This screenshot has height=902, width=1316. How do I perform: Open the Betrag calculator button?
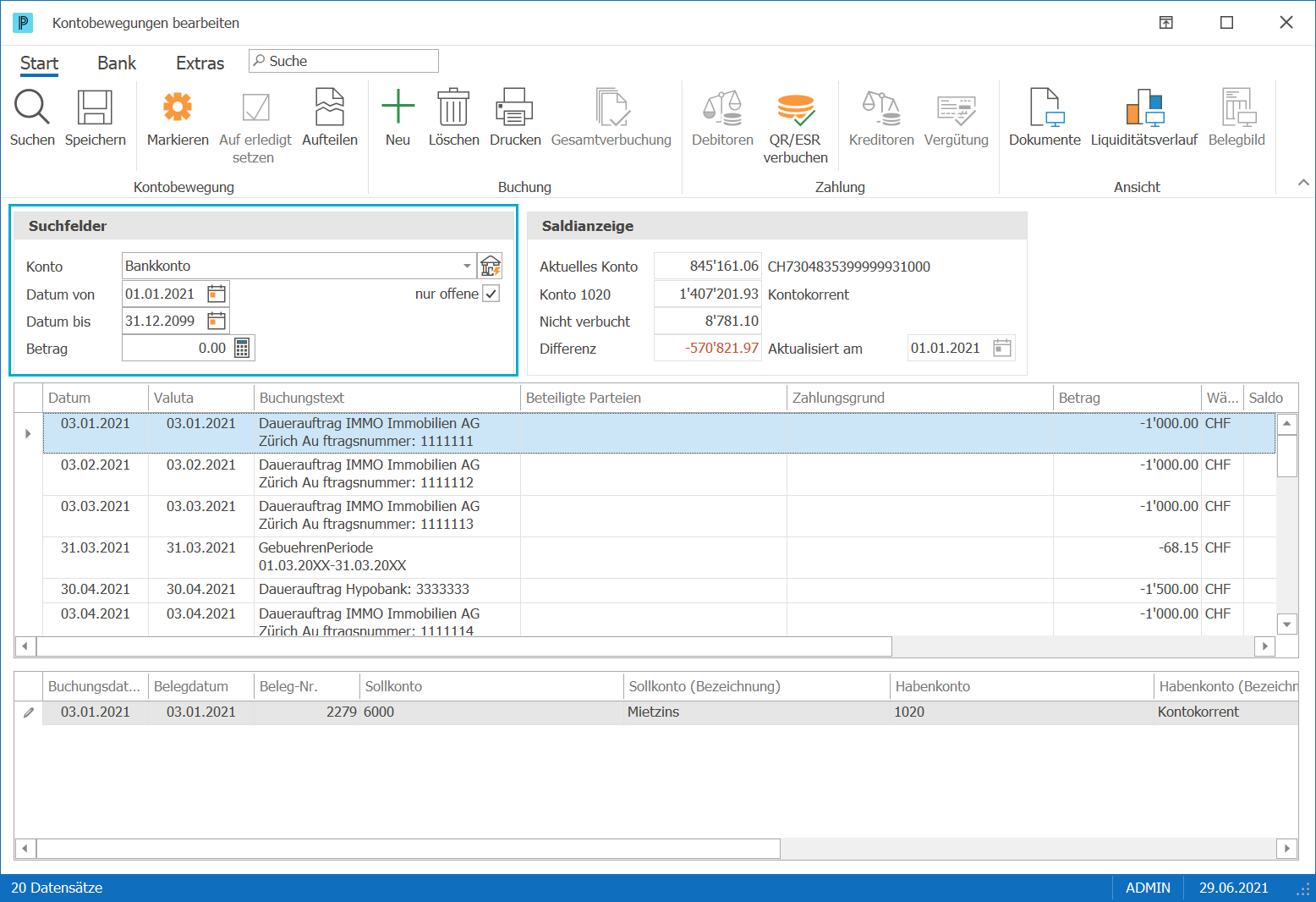pos(242,348)
